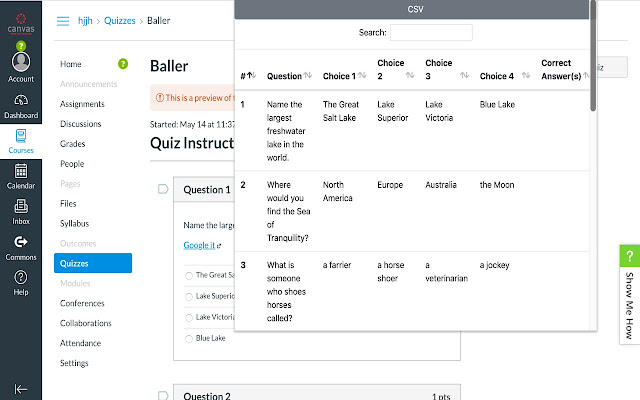Screen dimensions: 640x400
Task: Open the Show Me How side tab
Action: pyautogui.click(x=629, y=295)
